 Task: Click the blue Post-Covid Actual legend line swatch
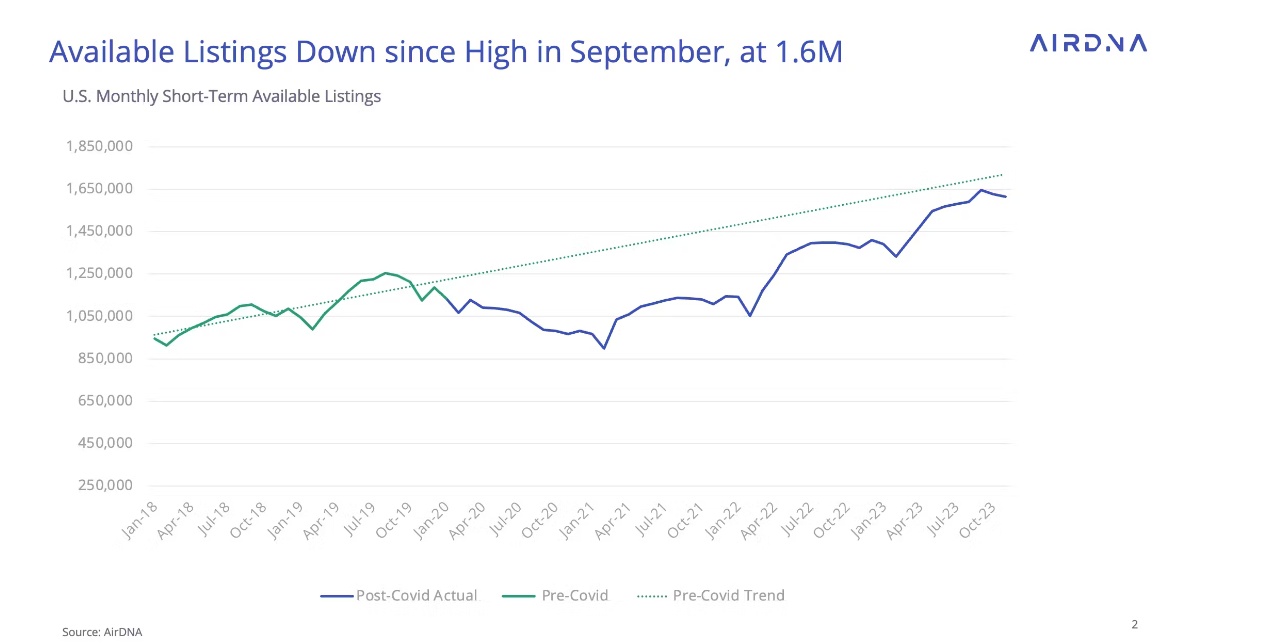click(337, 596)
